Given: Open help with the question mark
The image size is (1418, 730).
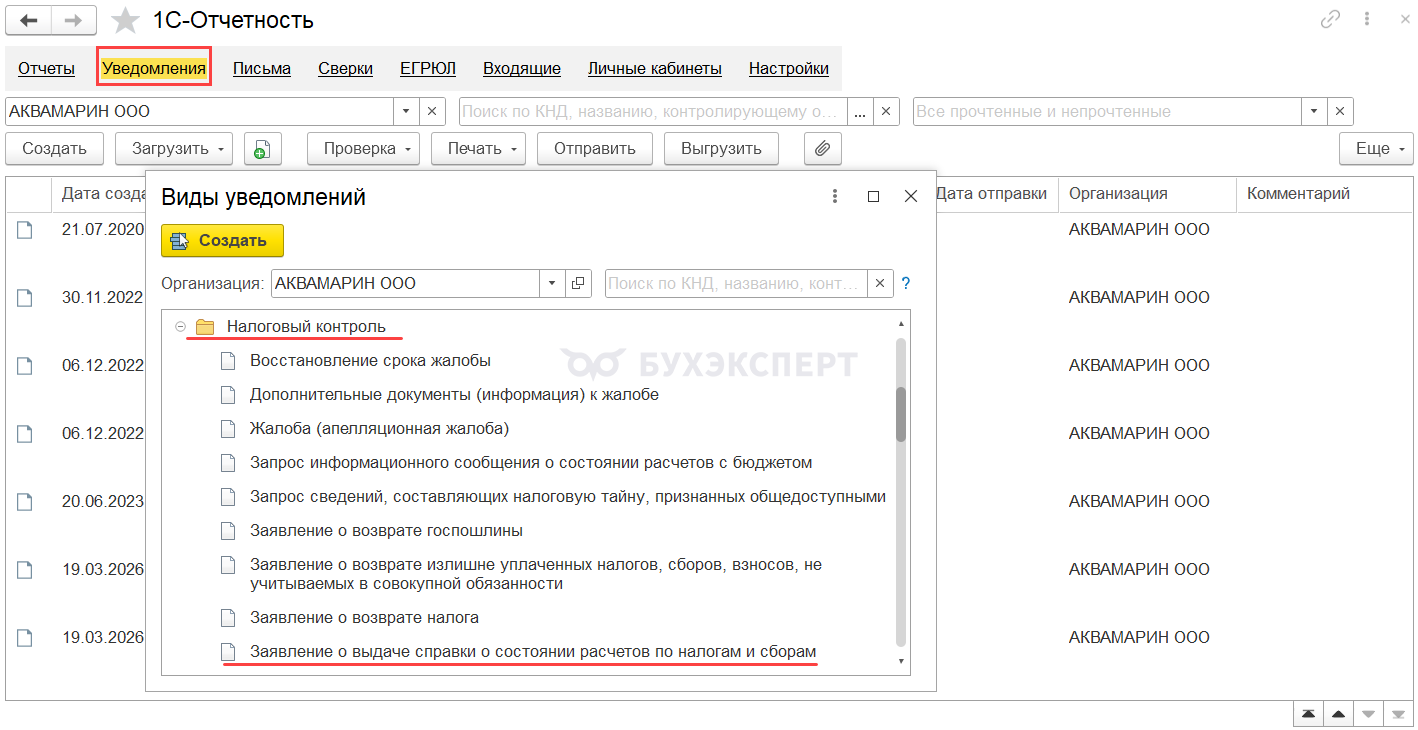Looking at the screenshot, I should pos(906,284).
